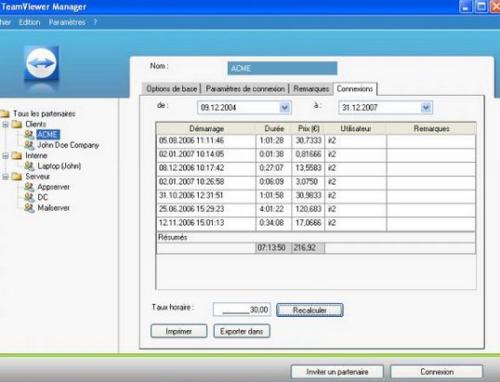Click the Taux horaire input field

pyautogui.click(x=242, y=310)
